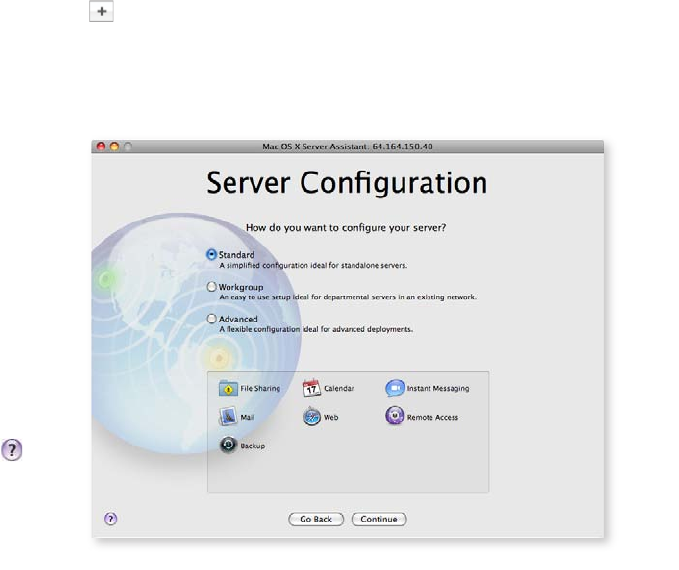
Task: Choose the Workgroup configuration option
Action: 211,287
